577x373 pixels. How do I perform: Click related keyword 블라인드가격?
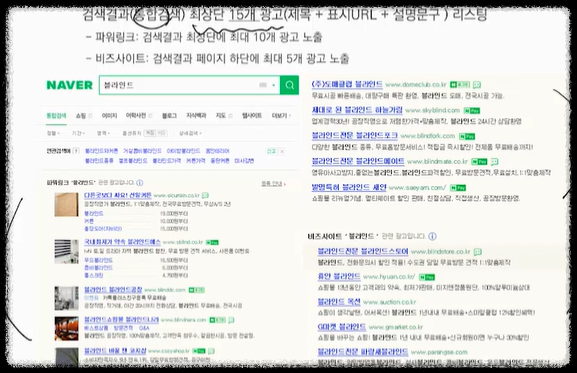[167, 161]
